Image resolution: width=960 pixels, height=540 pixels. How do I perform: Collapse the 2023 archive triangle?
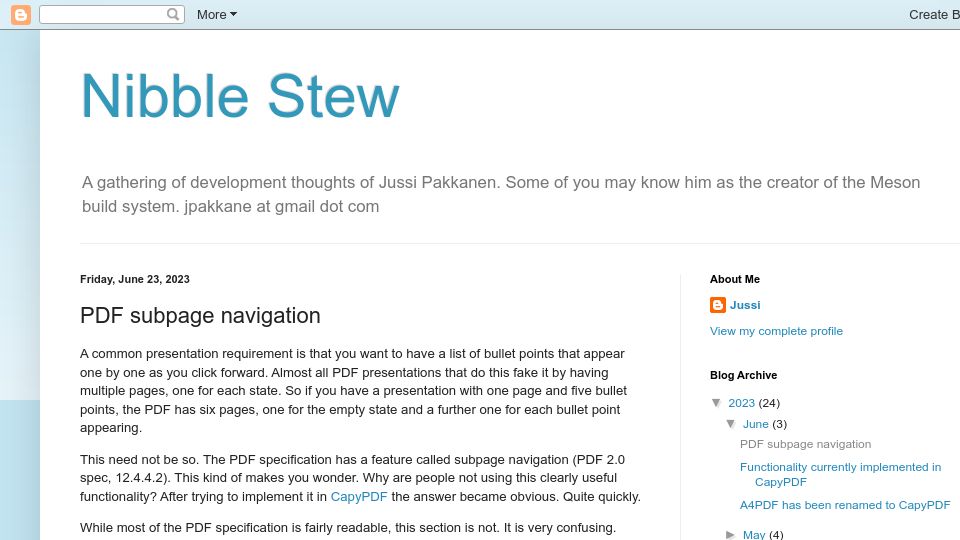[716, 403]
